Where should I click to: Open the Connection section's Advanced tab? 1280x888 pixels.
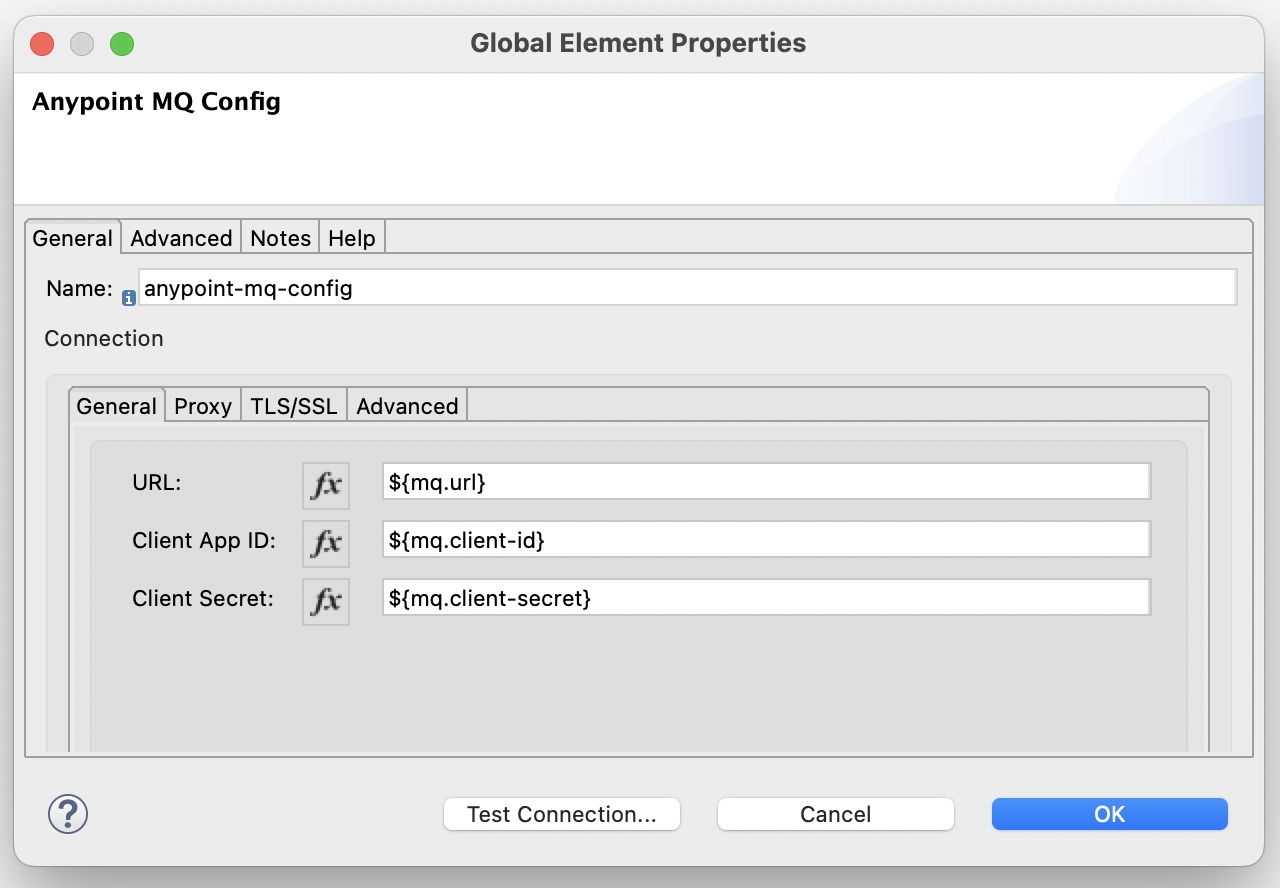click(407, 406)
